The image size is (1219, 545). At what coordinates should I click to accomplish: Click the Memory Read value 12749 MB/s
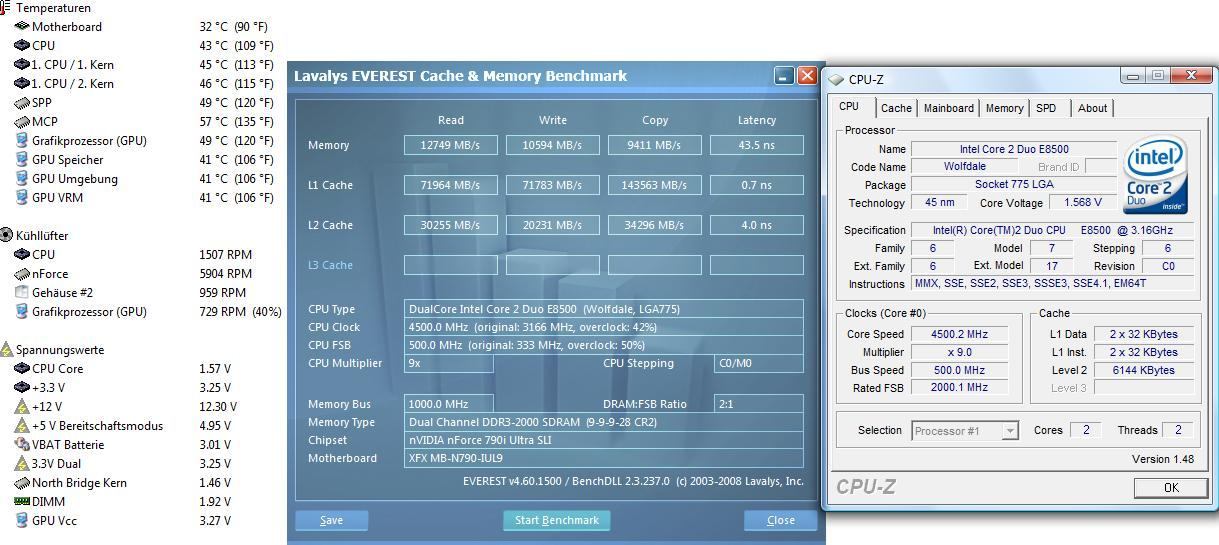point(450,145)
